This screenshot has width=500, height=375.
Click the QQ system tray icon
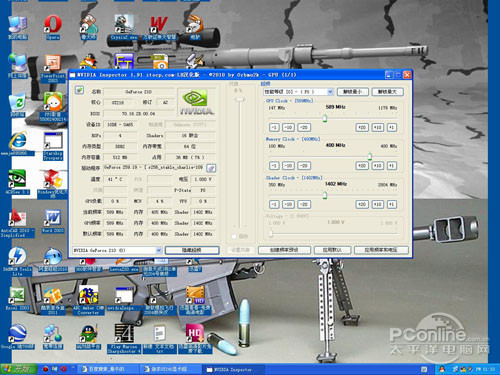442,369
